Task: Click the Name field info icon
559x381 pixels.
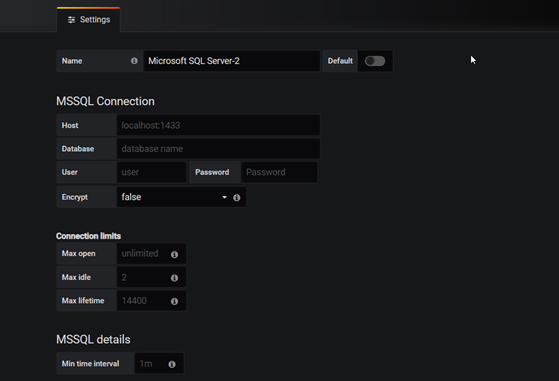Action: (134, 61)
